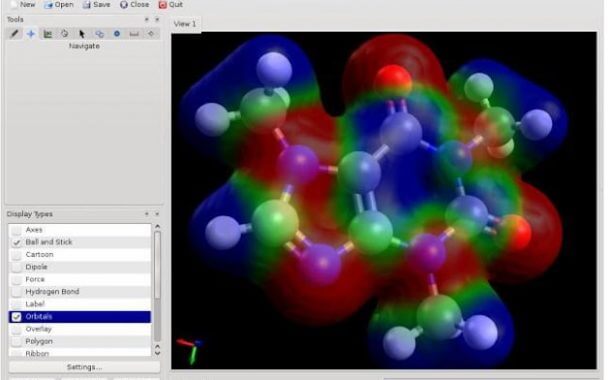The image size is (610, 380).
Task: Select the Draw pencil tool
Action: click(x=15, y=34)
